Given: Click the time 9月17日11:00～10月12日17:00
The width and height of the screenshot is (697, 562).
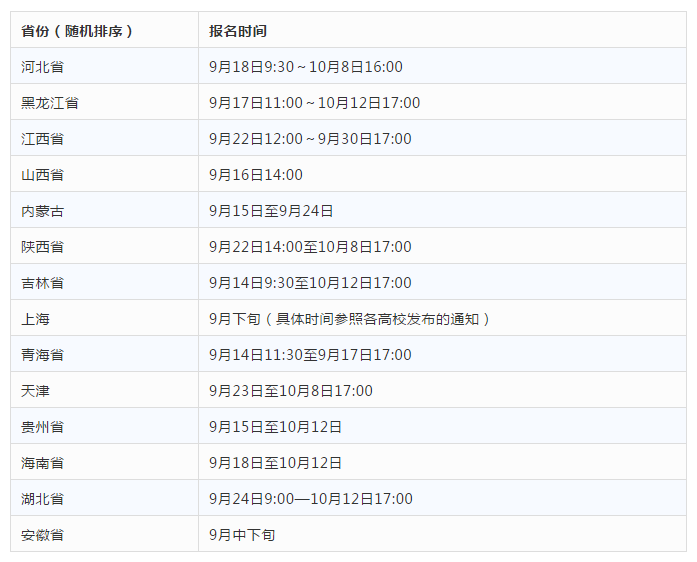Looking at the screenshot, I should click(x=315, y=103).
